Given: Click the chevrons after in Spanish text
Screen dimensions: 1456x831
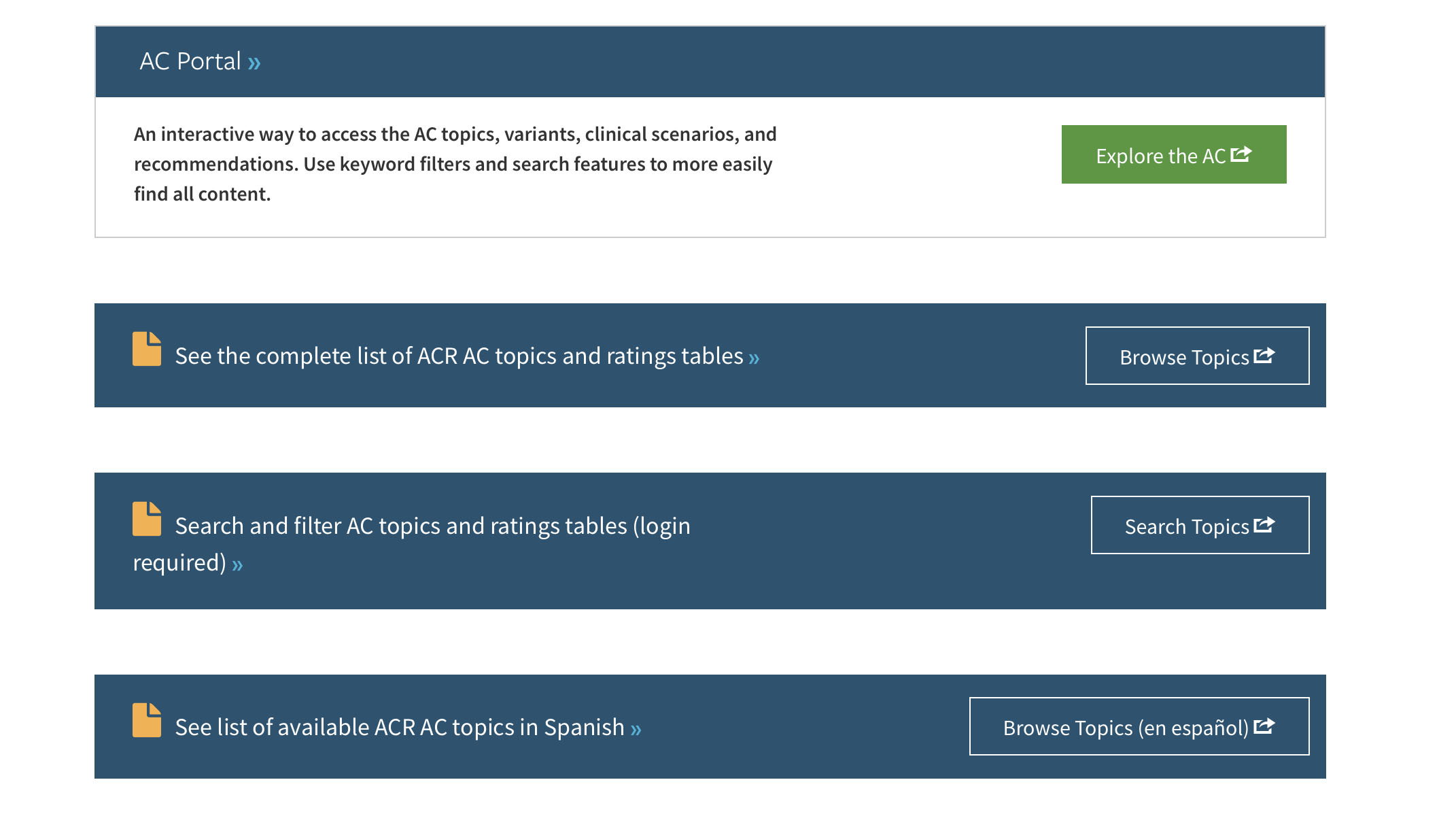Looking at the screenshot, I should coord(636,730).
